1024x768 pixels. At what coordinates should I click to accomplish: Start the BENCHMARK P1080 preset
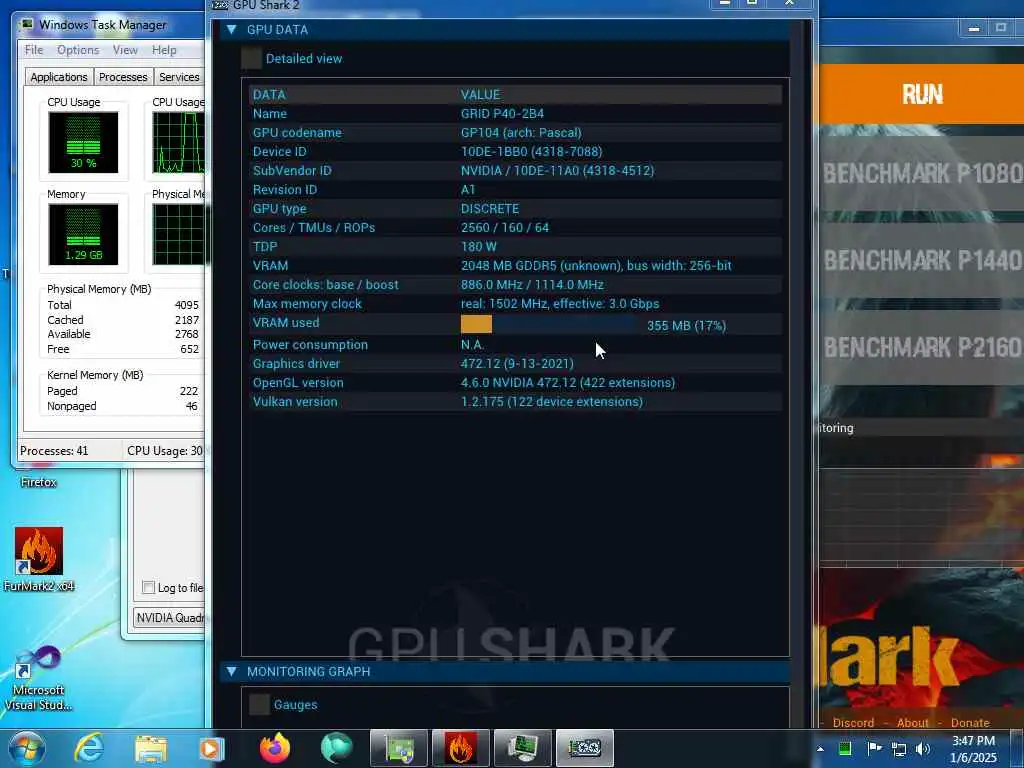[x=922, y=174]
